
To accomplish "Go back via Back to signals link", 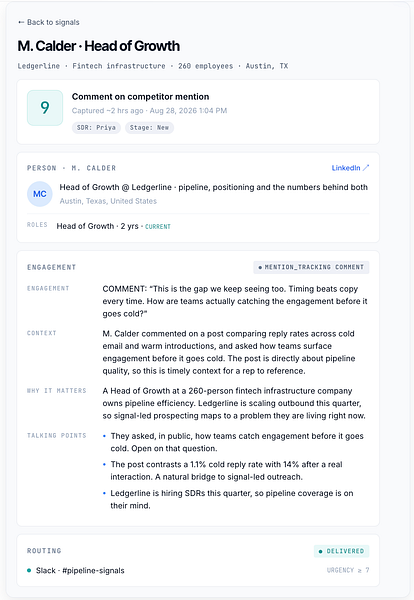I will [49, 22].
